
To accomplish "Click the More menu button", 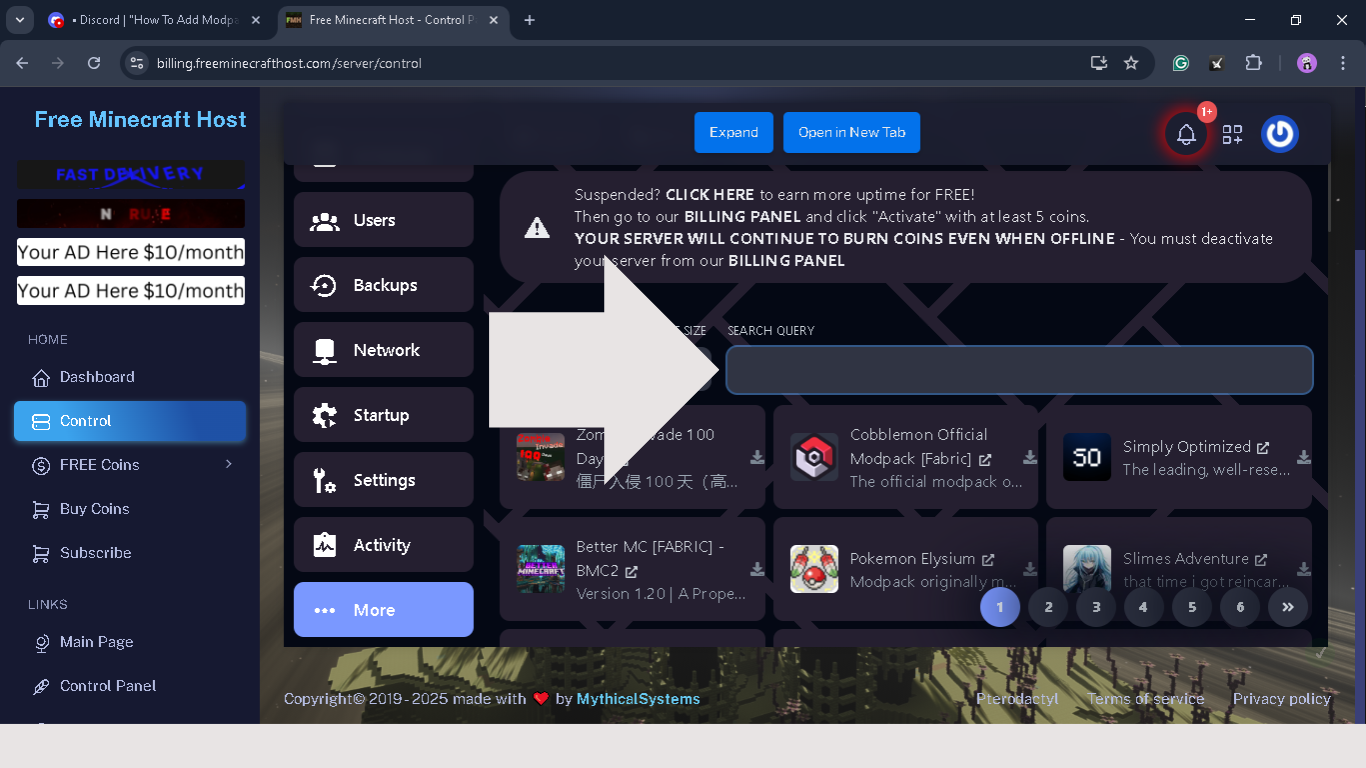I will tap(383, 610).
